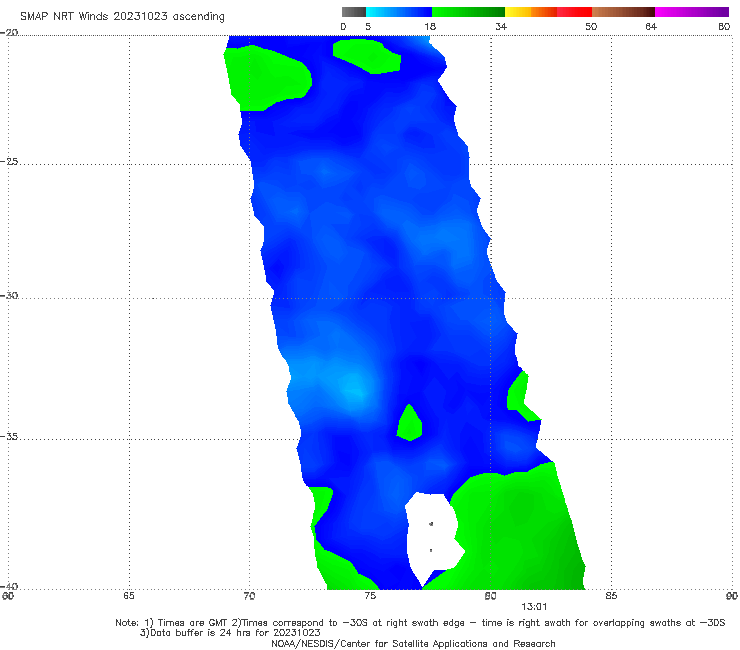
Task: Click the credit "NOAA/NESDIS/Center for Satellite Applications and Research"
Action: coord(413,643)
